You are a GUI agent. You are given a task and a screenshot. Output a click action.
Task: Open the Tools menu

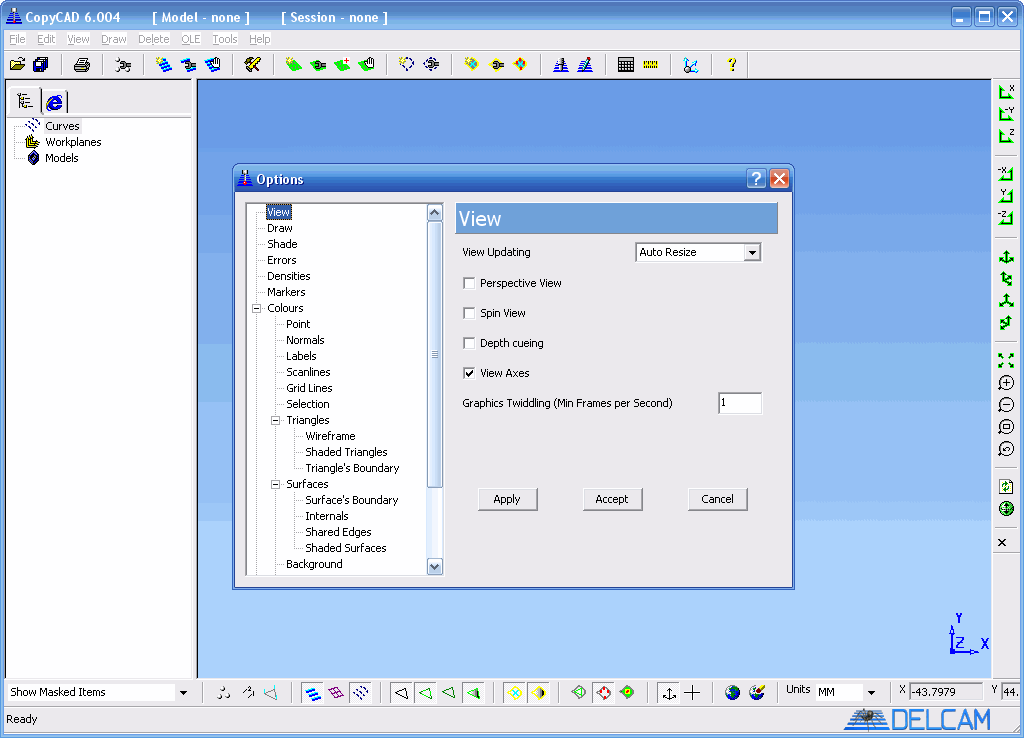[x=225, y=39]
